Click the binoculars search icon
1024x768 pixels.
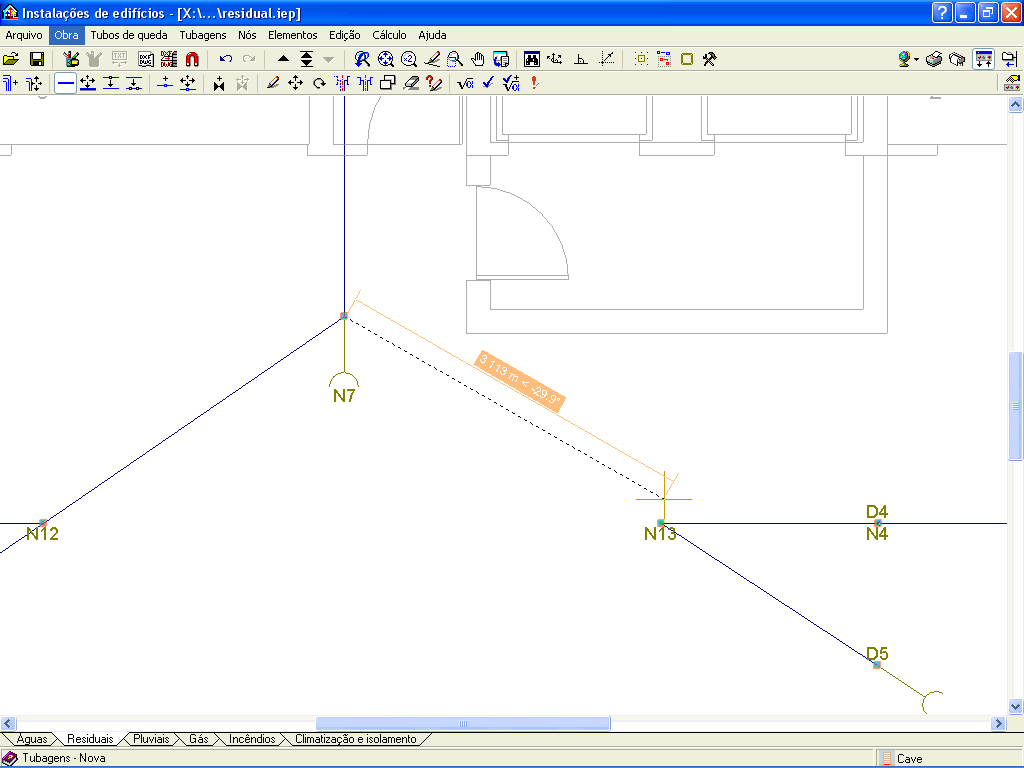coord(532,59)
